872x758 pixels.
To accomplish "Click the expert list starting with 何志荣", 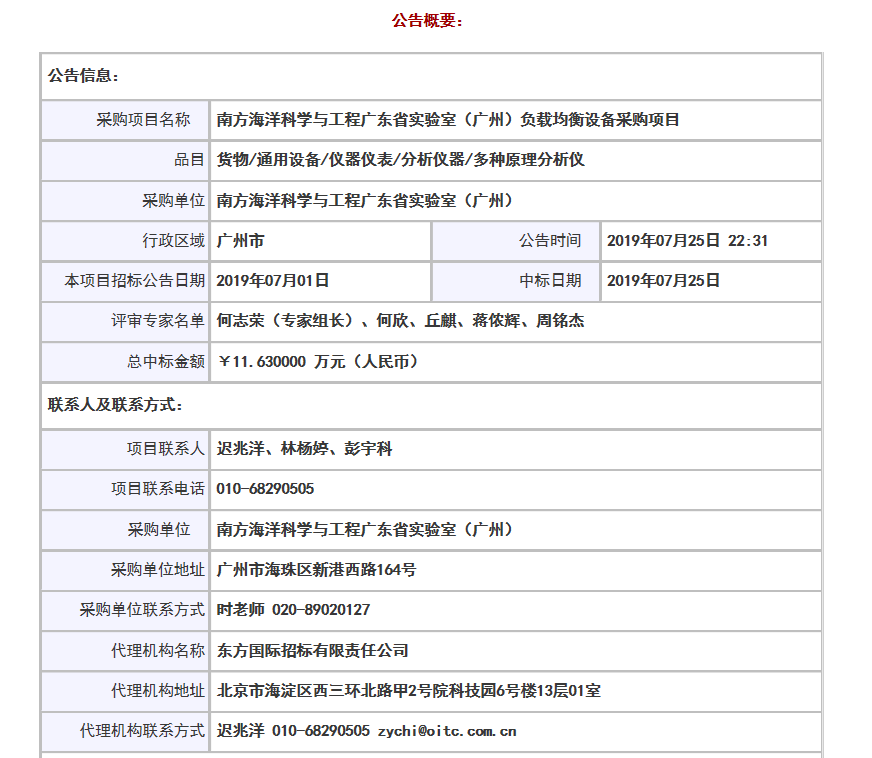I will tap(400, 321).
